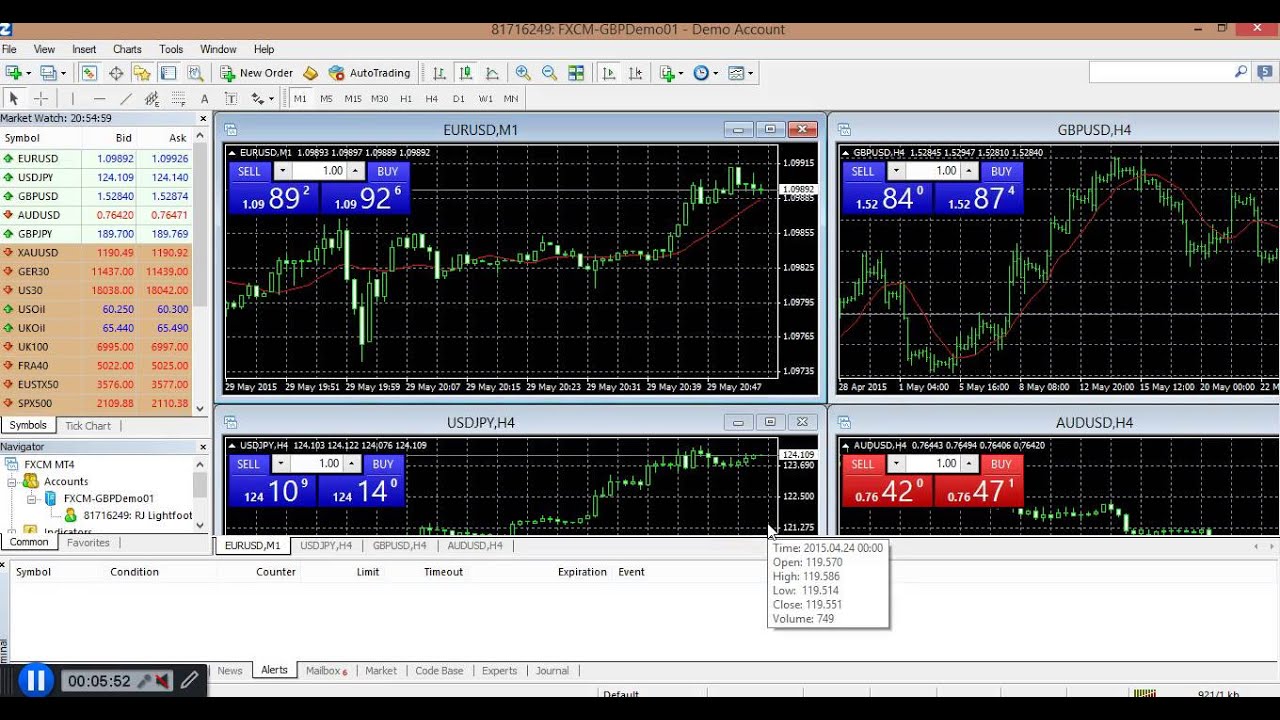Switch to bar chart display

pos(439,73)
